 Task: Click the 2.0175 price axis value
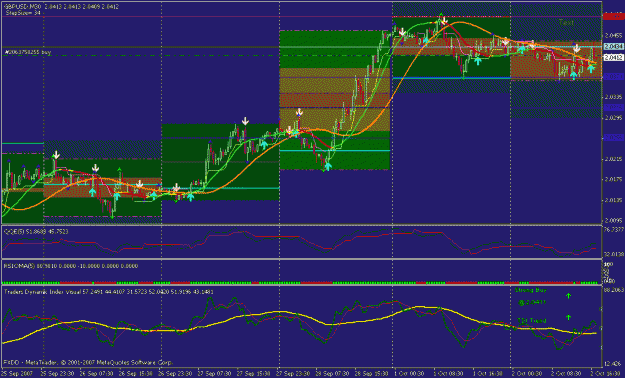point(614,179)
